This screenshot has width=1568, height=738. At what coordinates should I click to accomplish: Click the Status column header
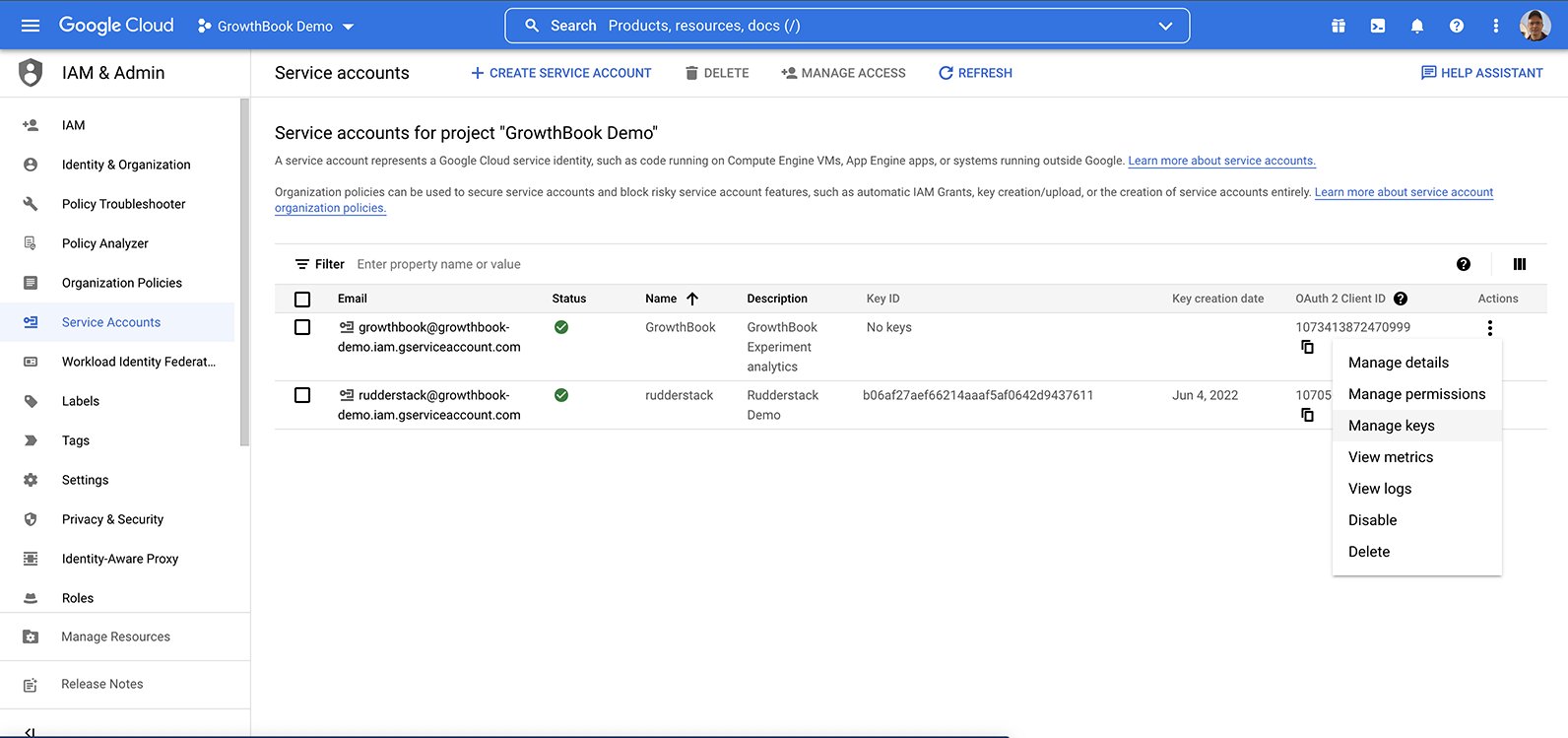[x=569, y=299]
